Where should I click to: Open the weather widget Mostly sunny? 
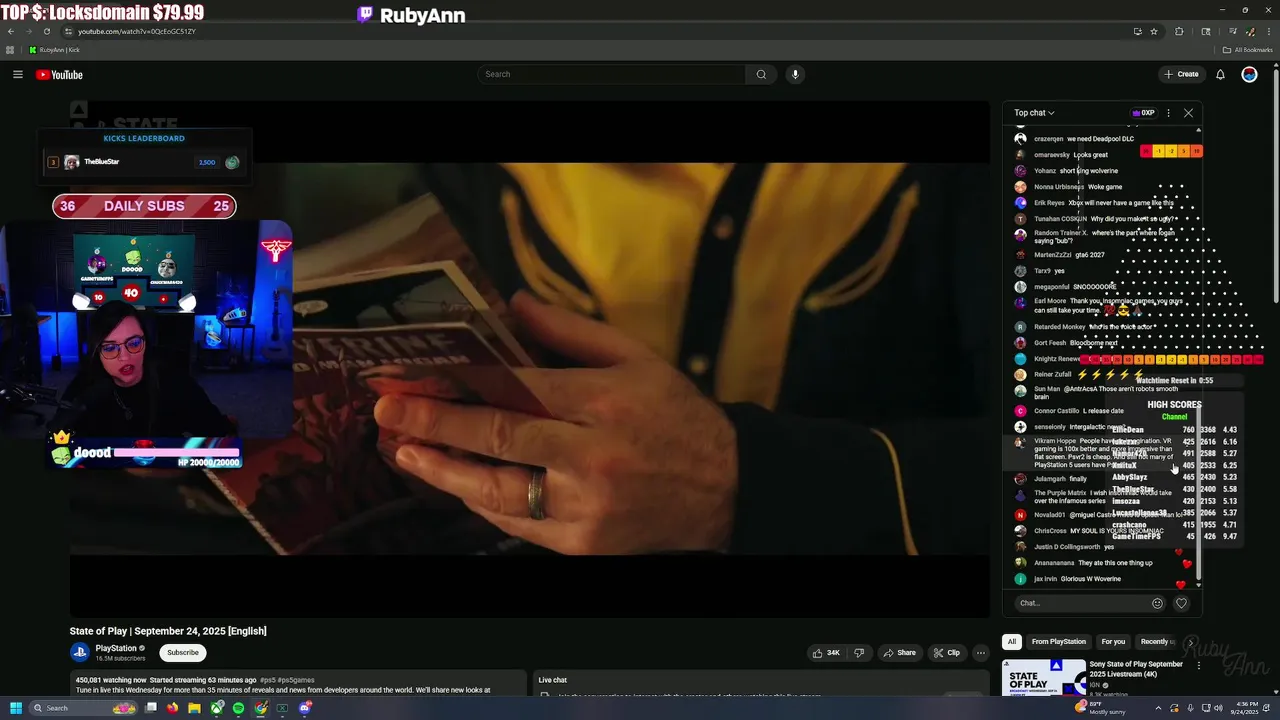coord(1101,708)
